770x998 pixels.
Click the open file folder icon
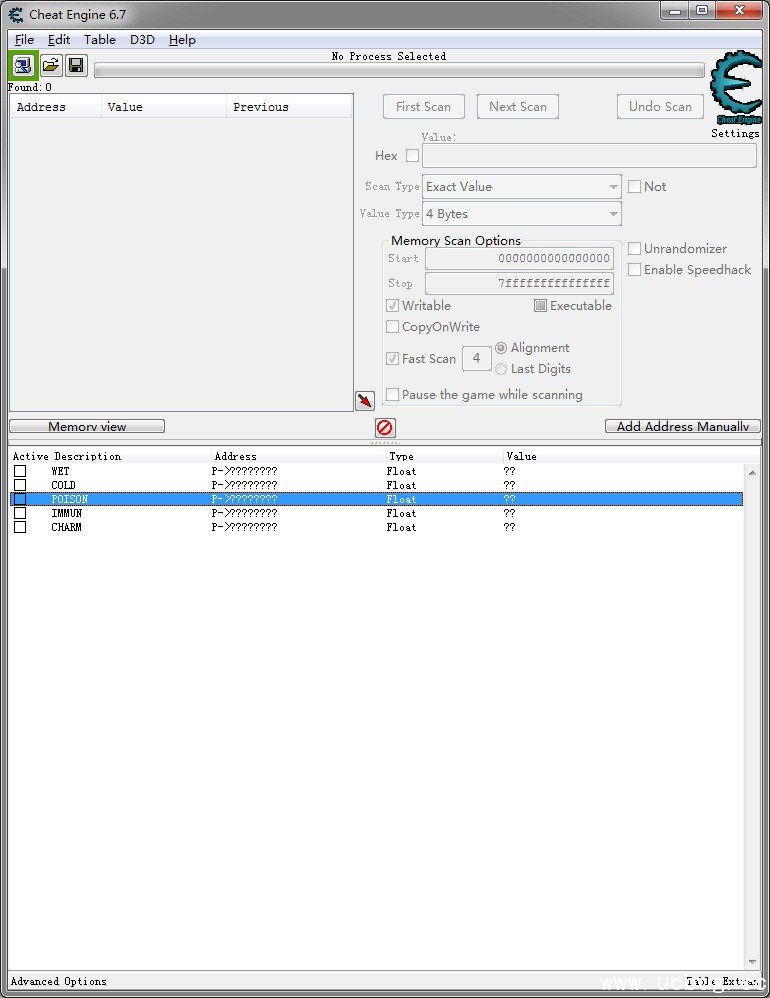[50, 66]
